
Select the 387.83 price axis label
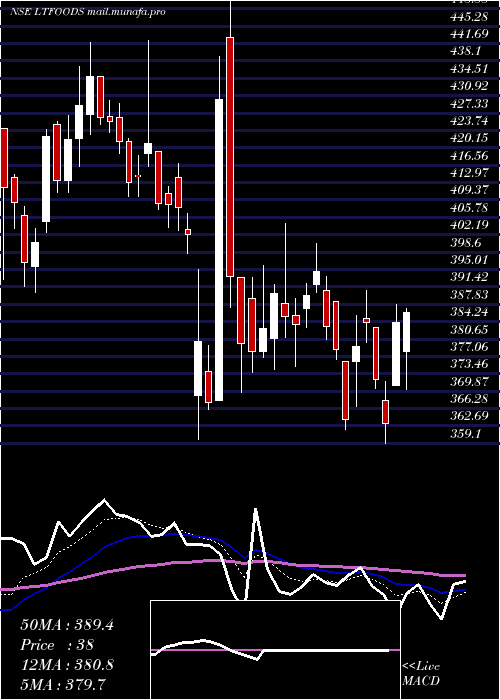[469, 294]
